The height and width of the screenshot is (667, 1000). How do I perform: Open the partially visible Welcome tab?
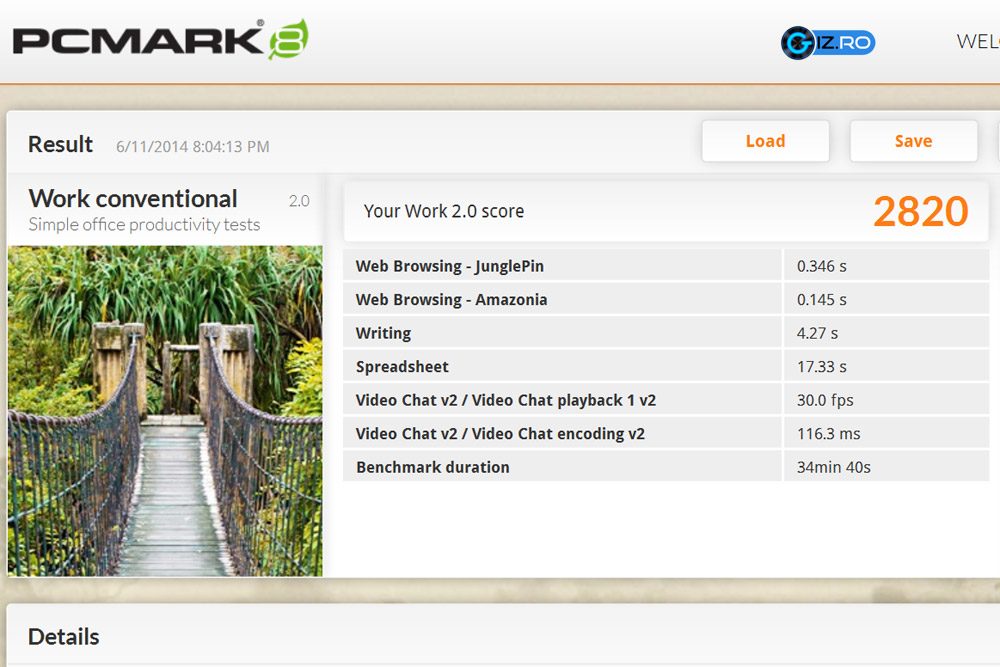pos(977,42)
